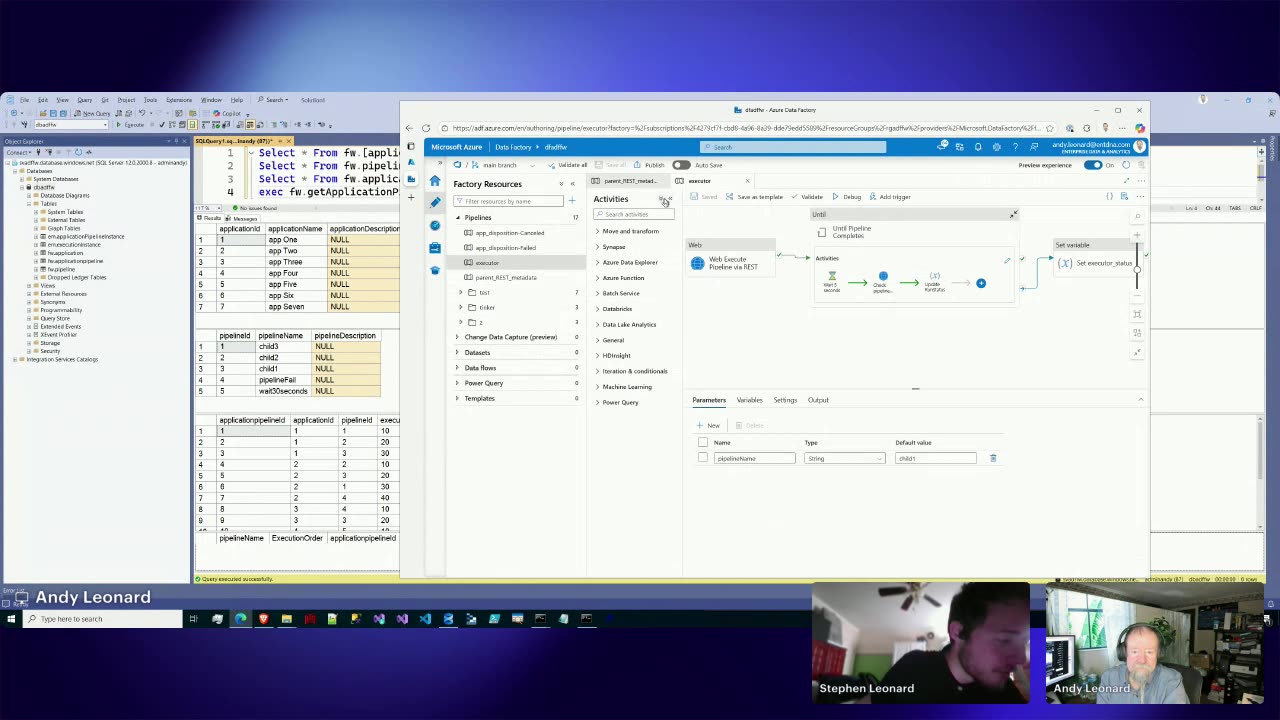The image size is (1280, 720).
Task: Open the parameter Type dropdown
Action: 844,458
